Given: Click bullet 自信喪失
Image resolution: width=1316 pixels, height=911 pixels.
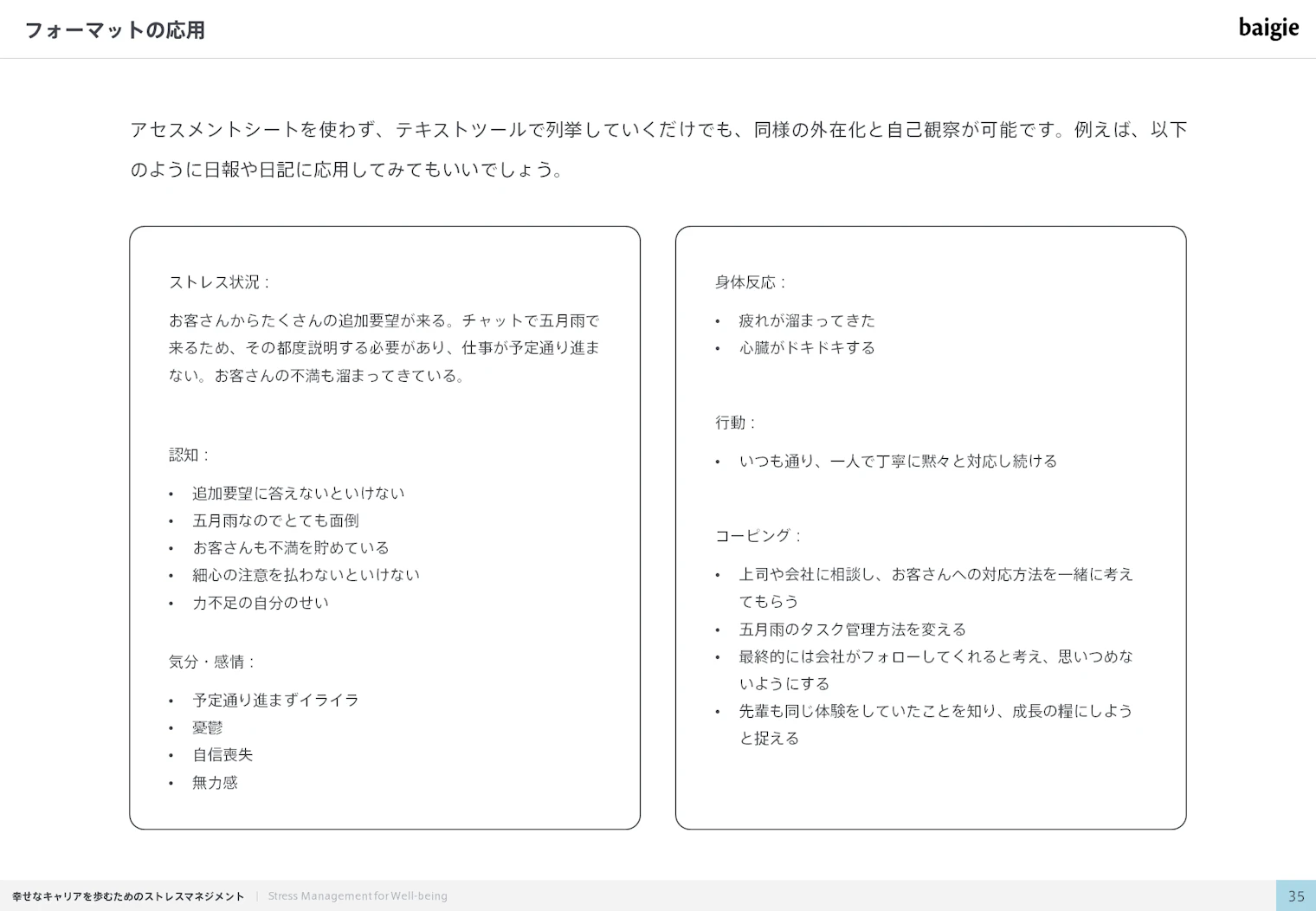Looking at the screenshot, I should 223,755.
